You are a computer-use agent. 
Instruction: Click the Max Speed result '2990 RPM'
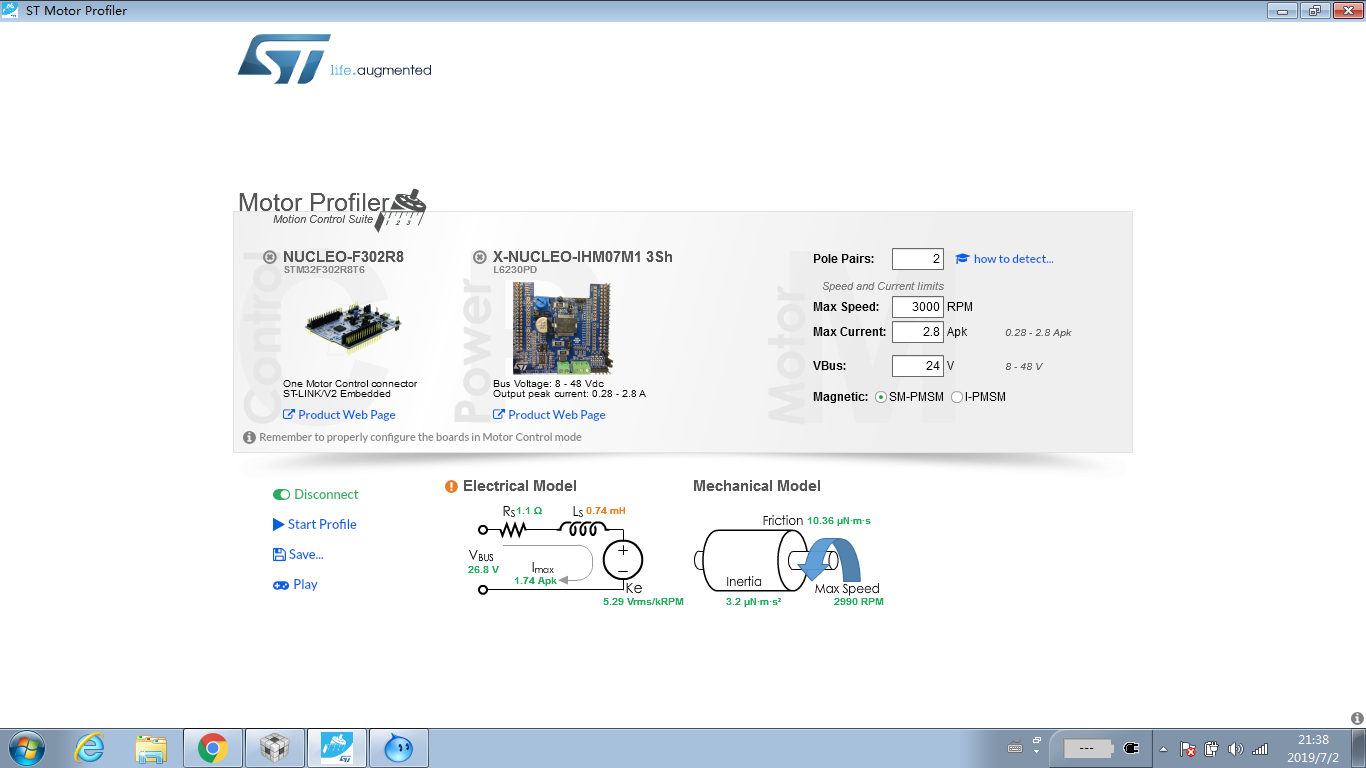pos(858,602)
